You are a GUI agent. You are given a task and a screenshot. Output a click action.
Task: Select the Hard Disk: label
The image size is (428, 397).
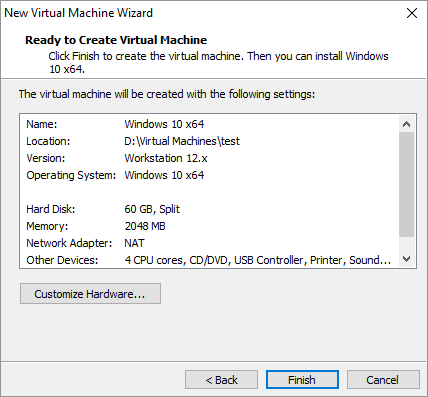(51, 209)
